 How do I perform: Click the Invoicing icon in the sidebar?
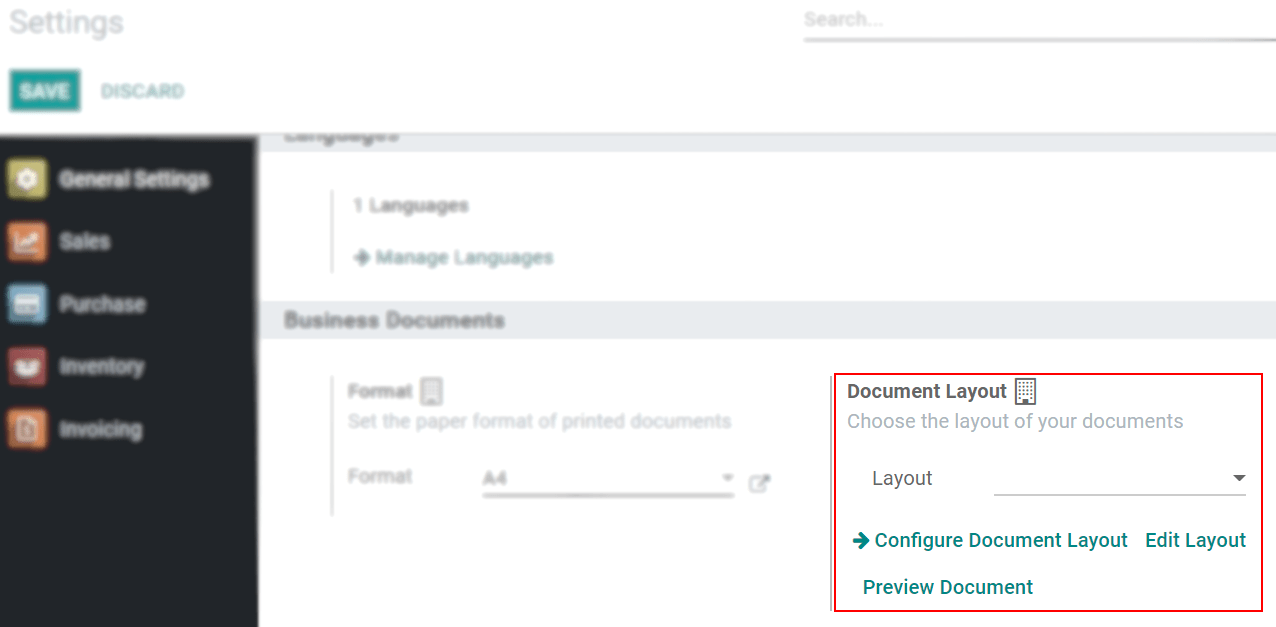point(26,428)
